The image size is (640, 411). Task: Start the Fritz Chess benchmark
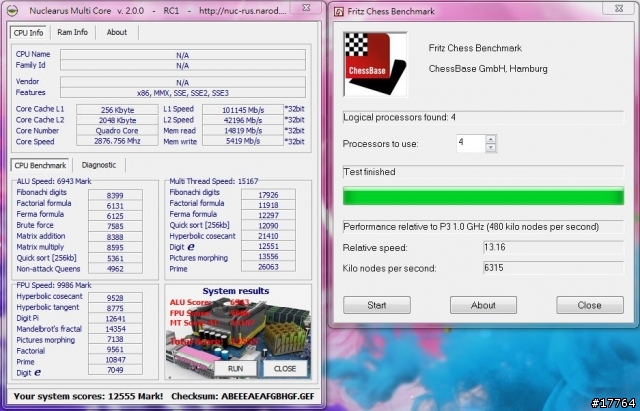click(377, 305)
